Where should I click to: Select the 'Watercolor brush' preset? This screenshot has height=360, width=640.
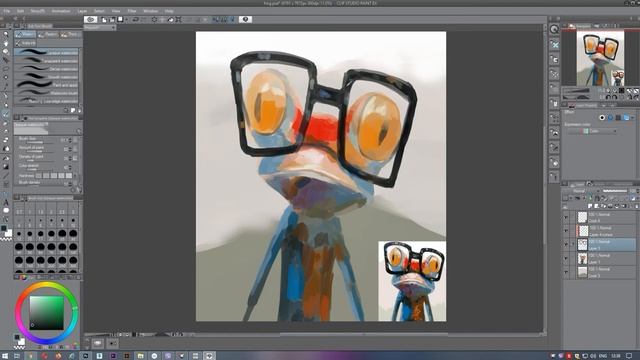pos(46,93)
